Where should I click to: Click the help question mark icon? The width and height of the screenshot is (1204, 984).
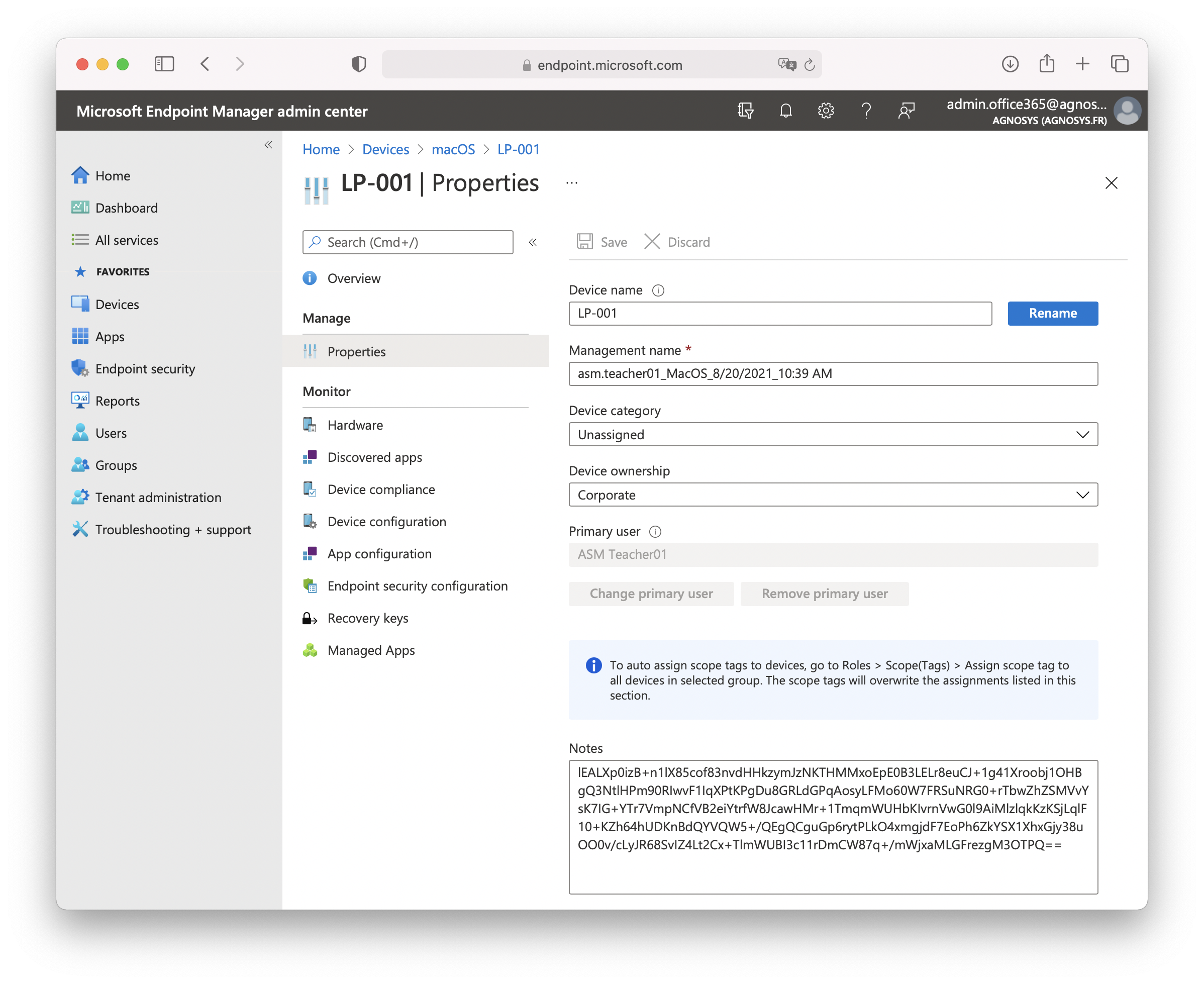(x=866, y=111)
